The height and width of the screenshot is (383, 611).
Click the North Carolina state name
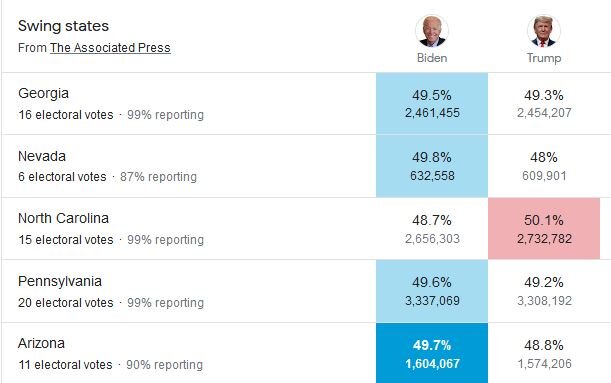[x=64, y=218]
